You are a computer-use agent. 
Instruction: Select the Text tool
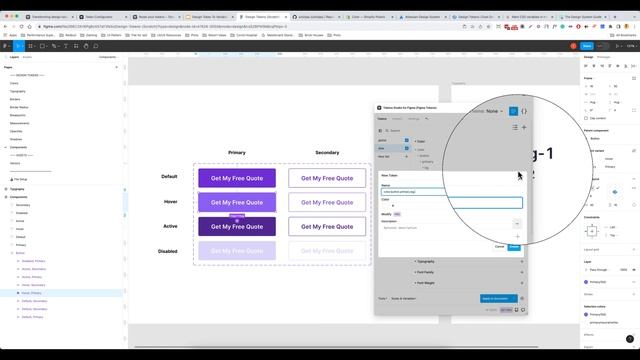tap(66, 46)
